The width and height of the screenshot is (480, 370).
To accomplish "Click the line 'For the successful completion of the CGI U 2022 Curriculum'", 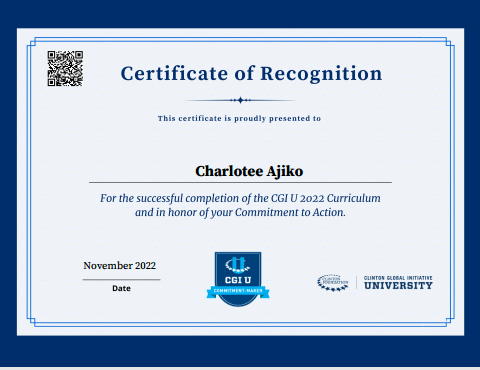I will (x=240, y=198).
